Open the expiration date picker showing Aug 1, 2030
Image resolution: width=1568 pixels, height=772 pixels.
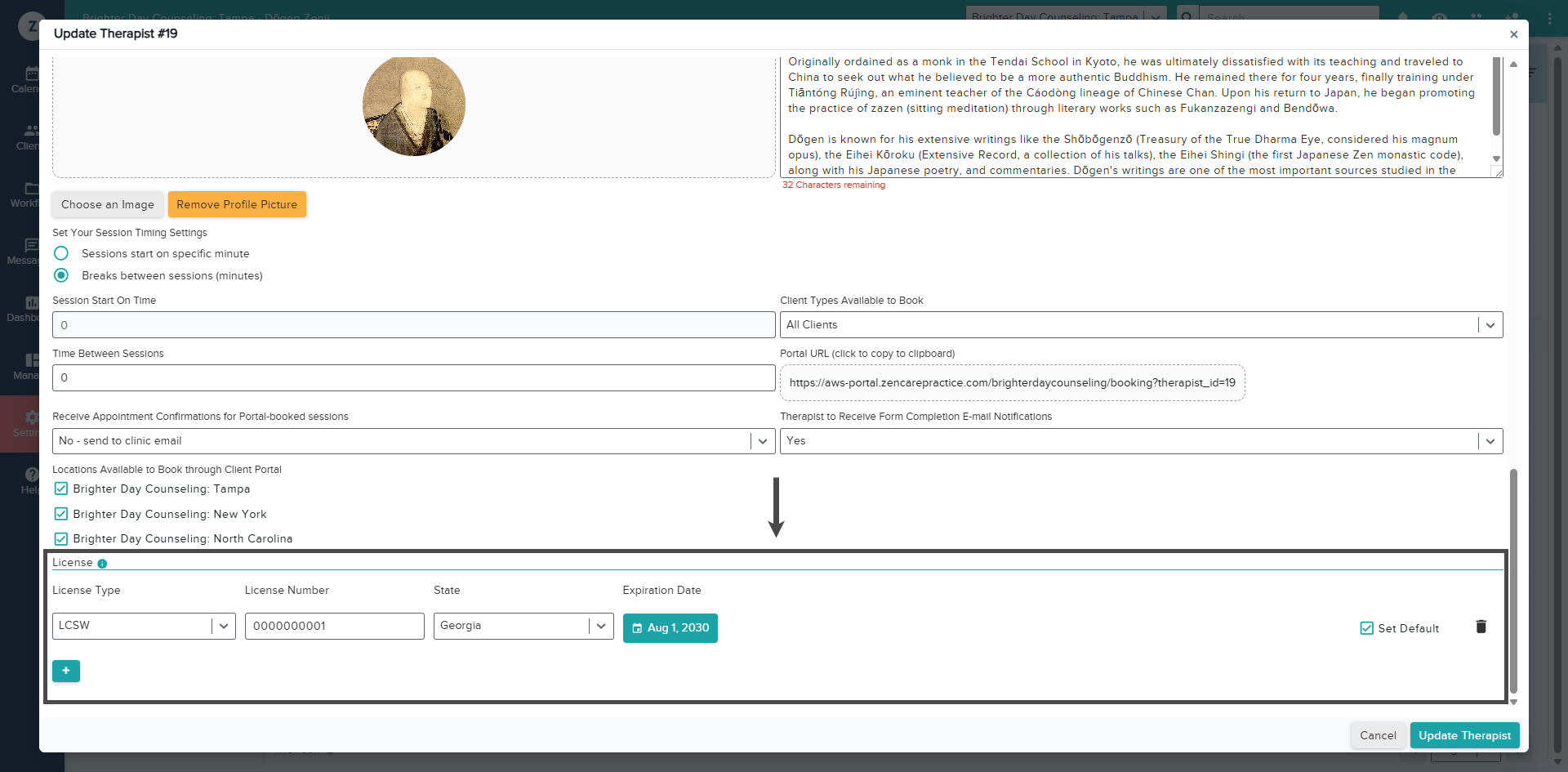click(670, 628)
